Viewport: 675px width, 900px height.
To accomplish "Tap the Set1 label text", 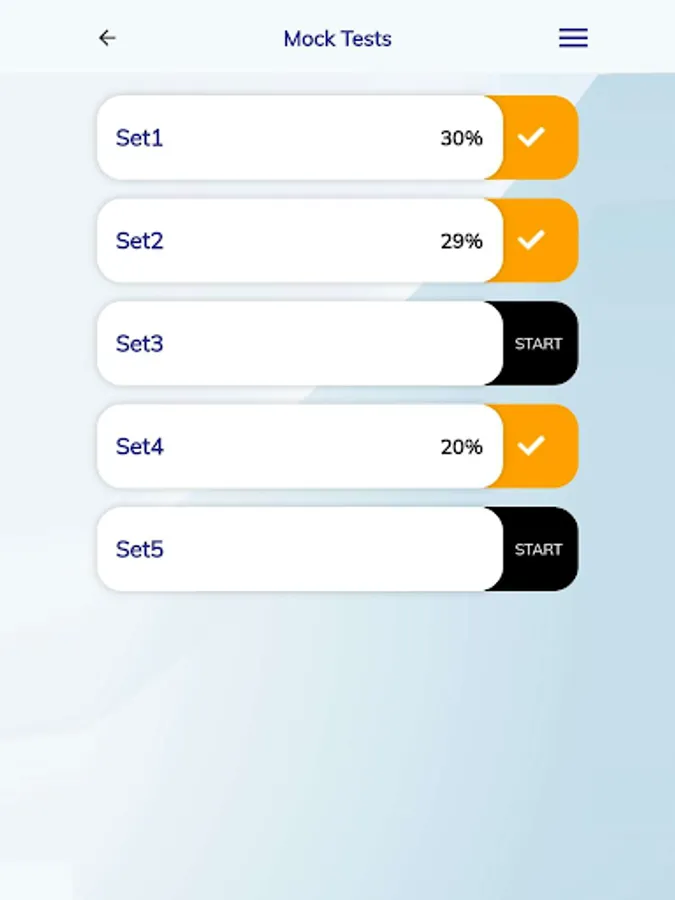I will click(139, 138).
